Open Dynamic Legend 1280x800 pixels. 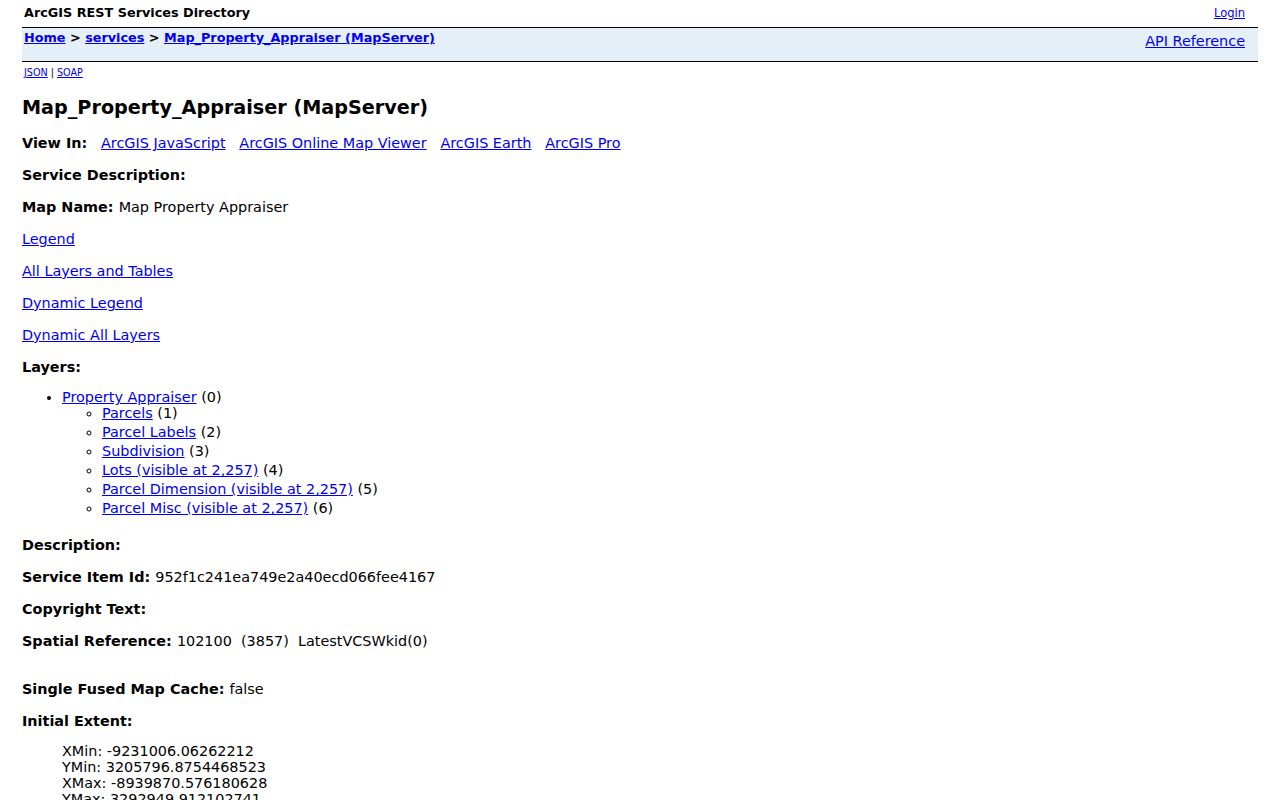pos(82,303)
